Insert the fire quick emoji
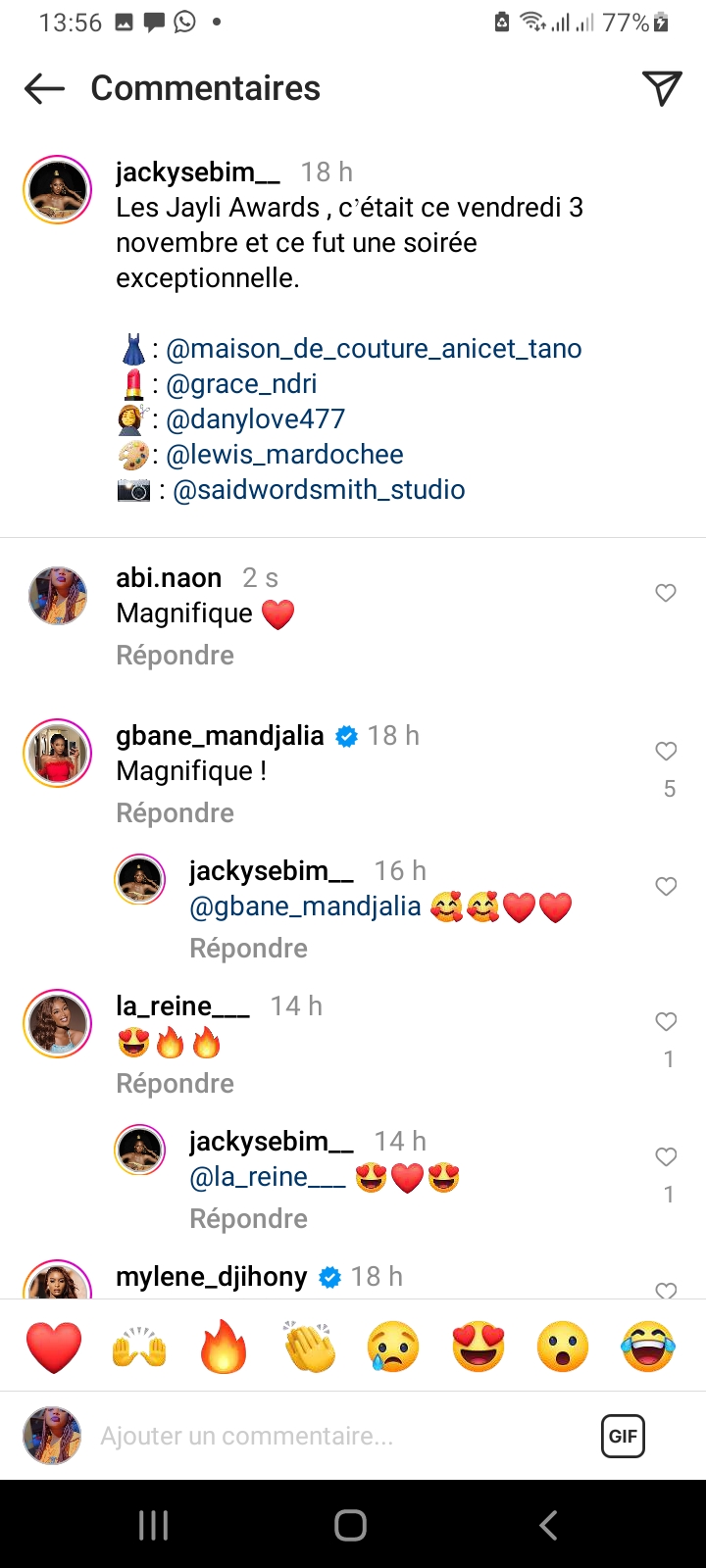Image resolution: width=706 pixels, height=1568 pixels. pos(224,1347)
